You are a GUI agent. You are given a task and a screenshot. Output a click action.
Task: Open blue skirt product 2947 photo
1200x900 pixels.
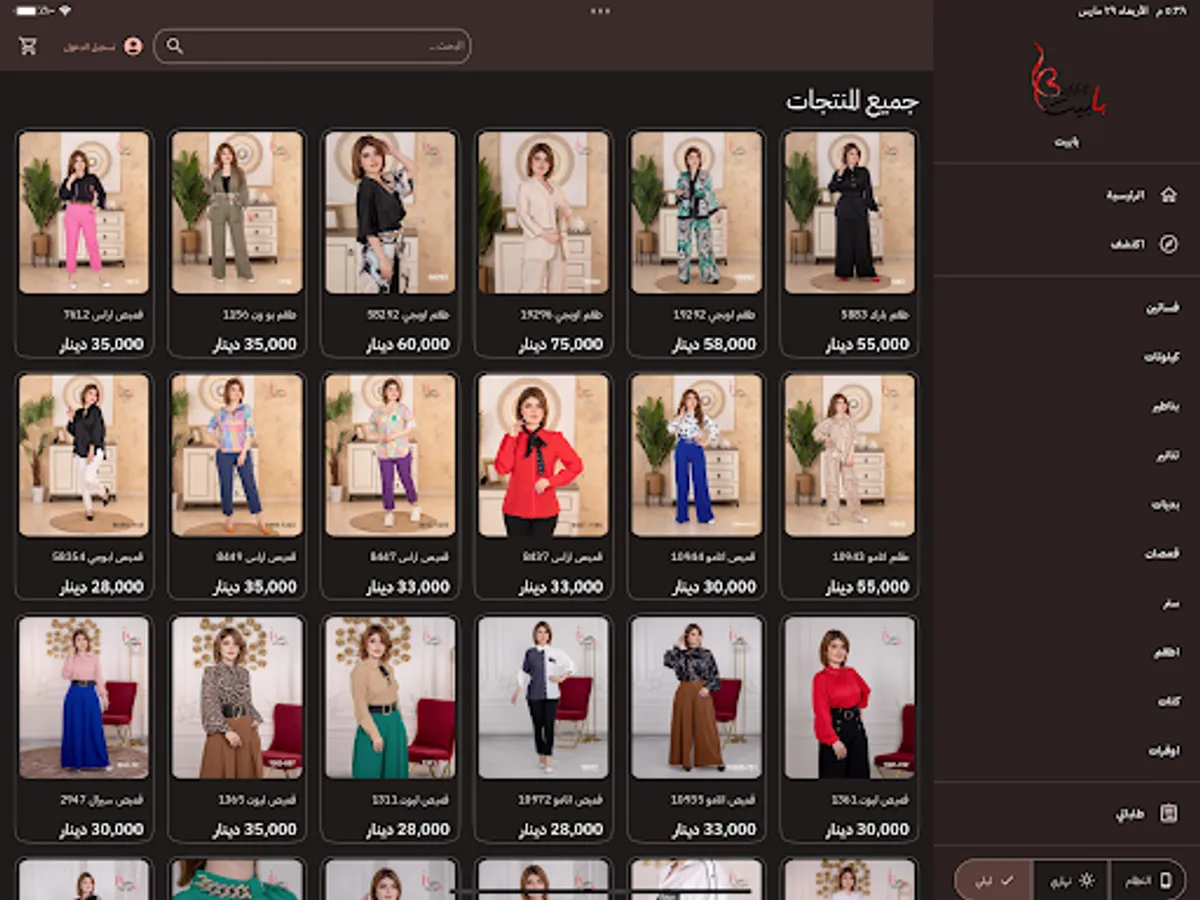pyautogui.click(x=84, y=698)
